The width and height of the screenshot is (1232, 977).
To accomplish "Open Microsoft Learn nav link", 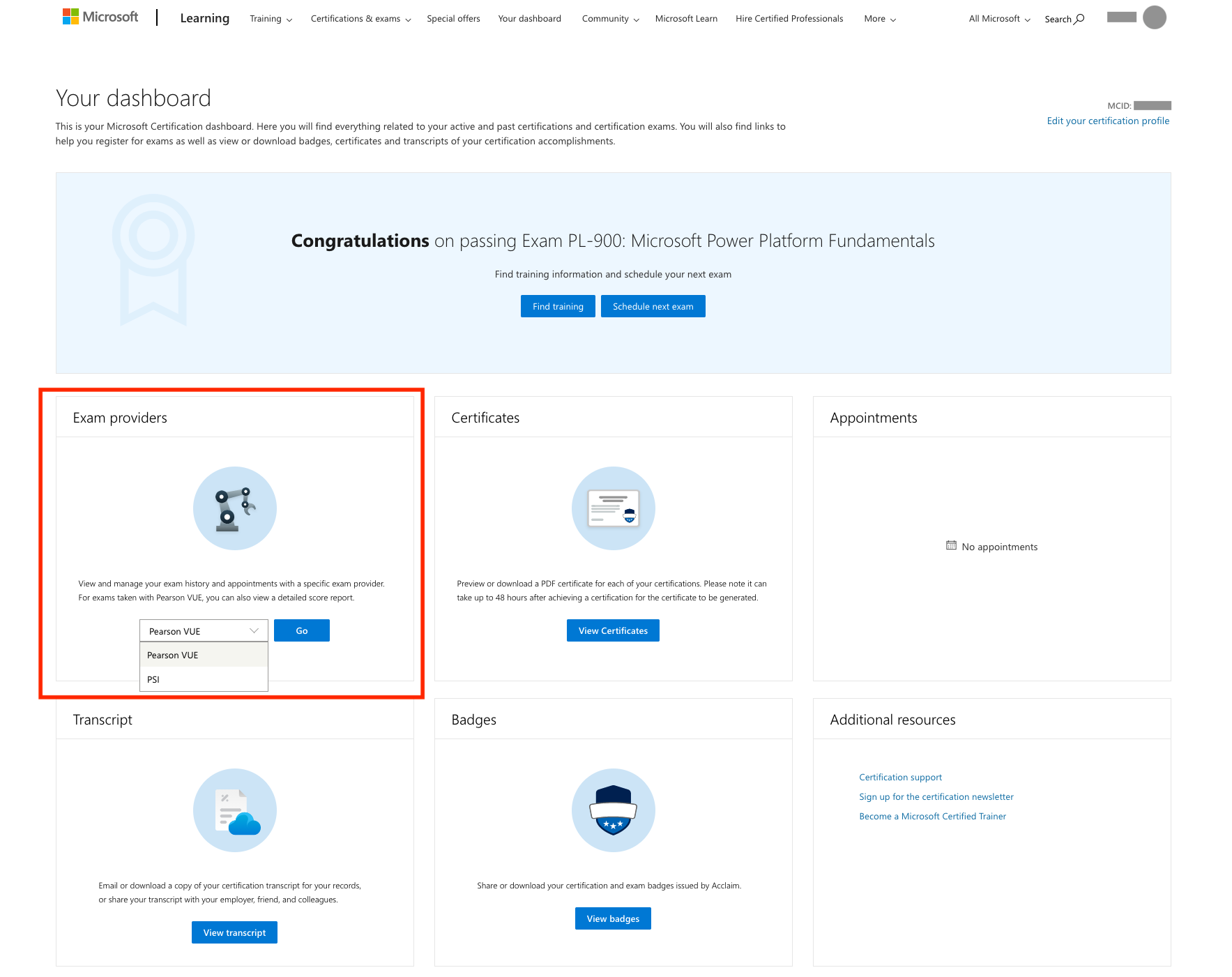I will tap(686, 19).
